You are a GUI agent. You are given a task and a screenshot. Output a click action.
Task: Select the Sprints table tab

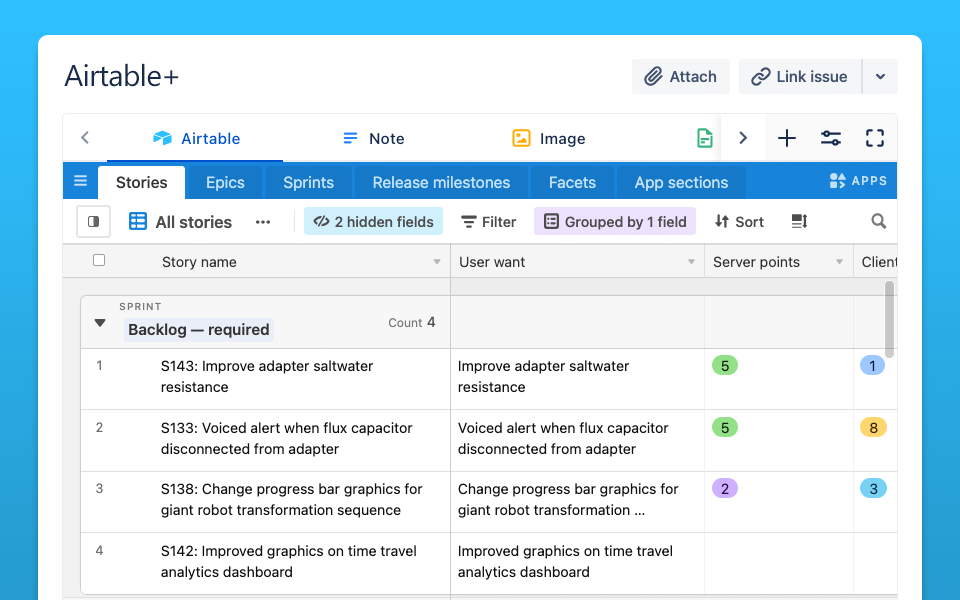pos(309,182)
